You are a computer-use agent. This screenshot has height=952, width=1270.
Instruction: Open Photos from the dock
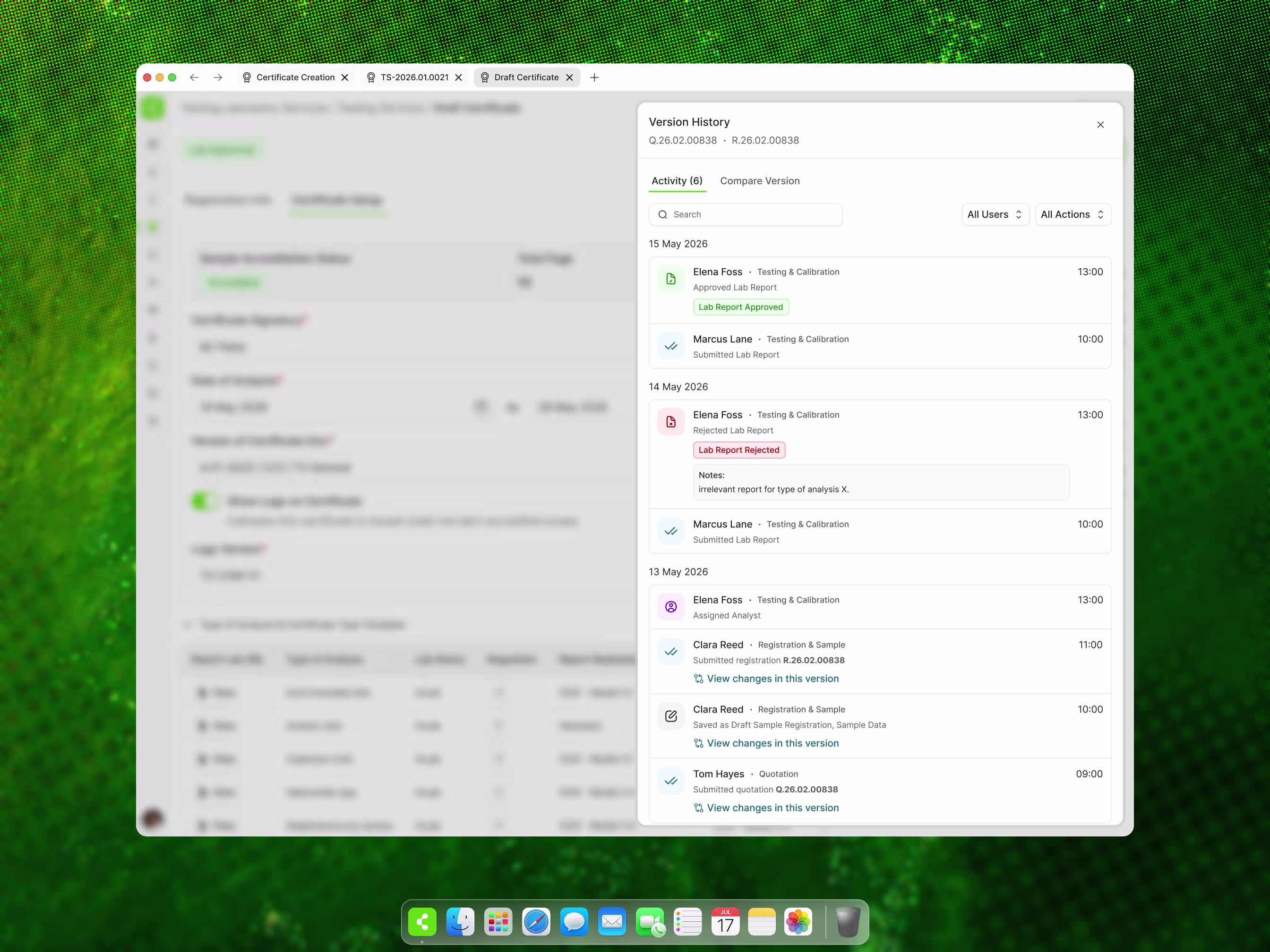tap(798, 922)
